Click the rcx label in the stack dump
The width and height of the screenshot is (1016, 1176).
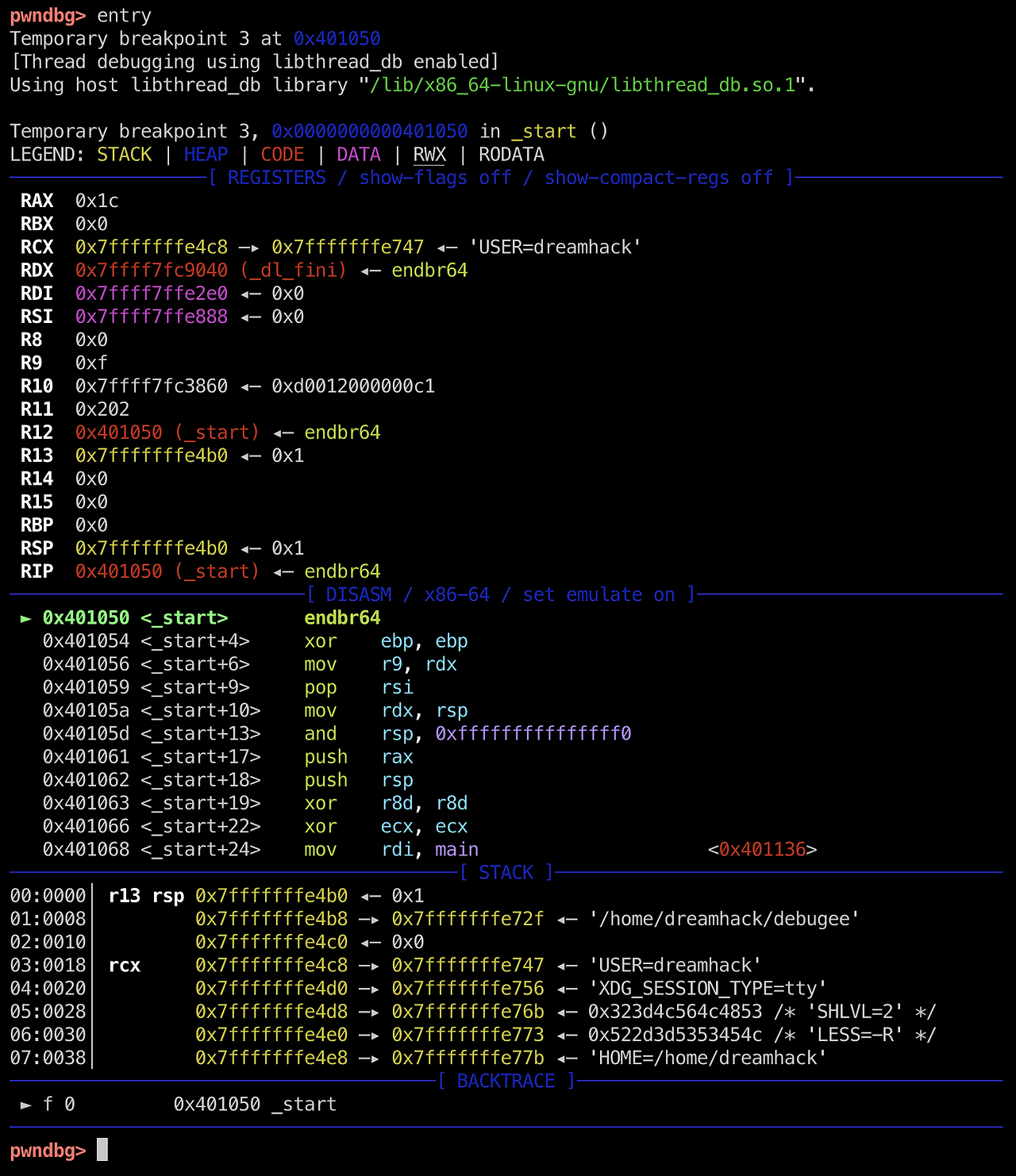(125, 965)
